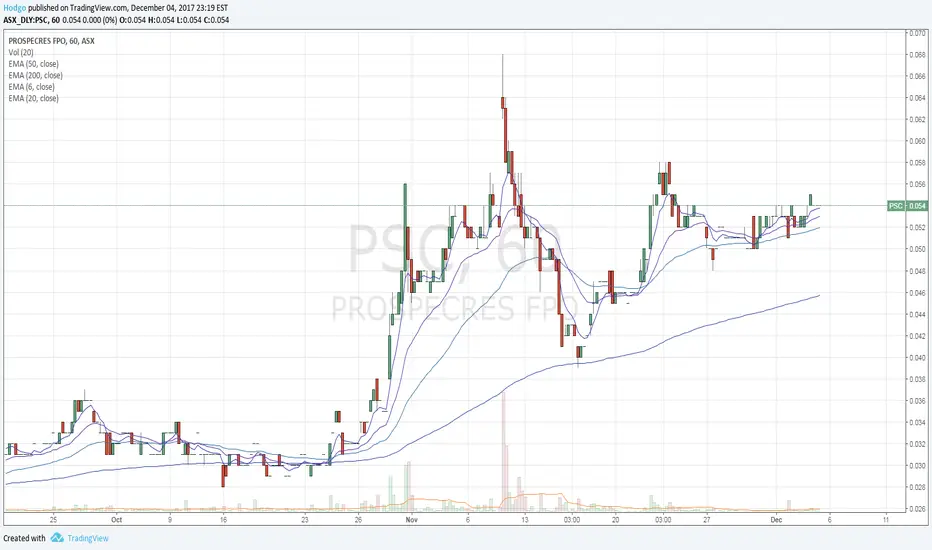Open the Hodgo author profile link
The width and height of the screenshot is (932, 550).
[x=15, y=8]
